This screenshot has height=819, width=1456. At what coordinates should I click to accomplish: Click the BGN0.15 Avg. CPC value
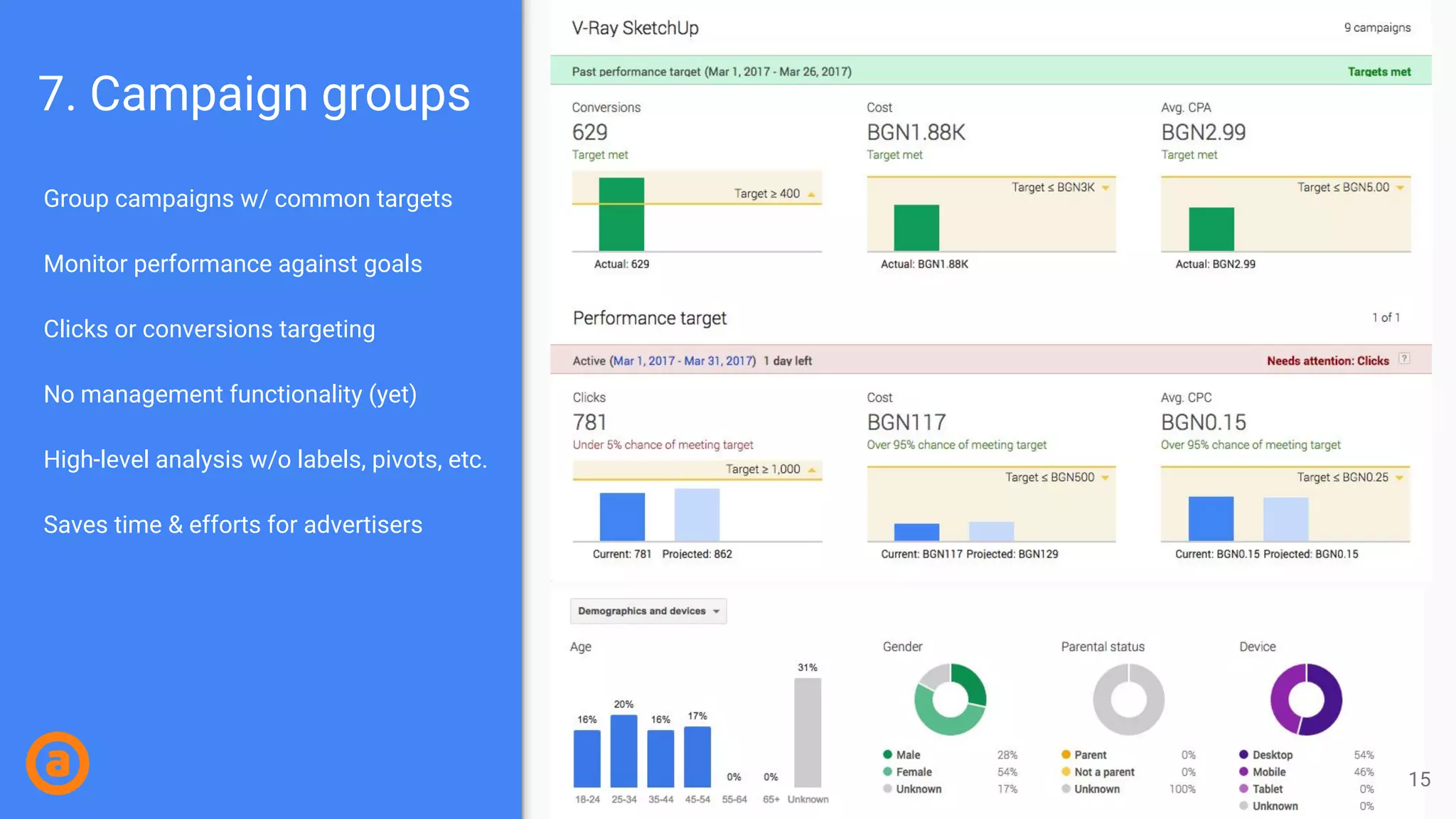[1204, 422]
